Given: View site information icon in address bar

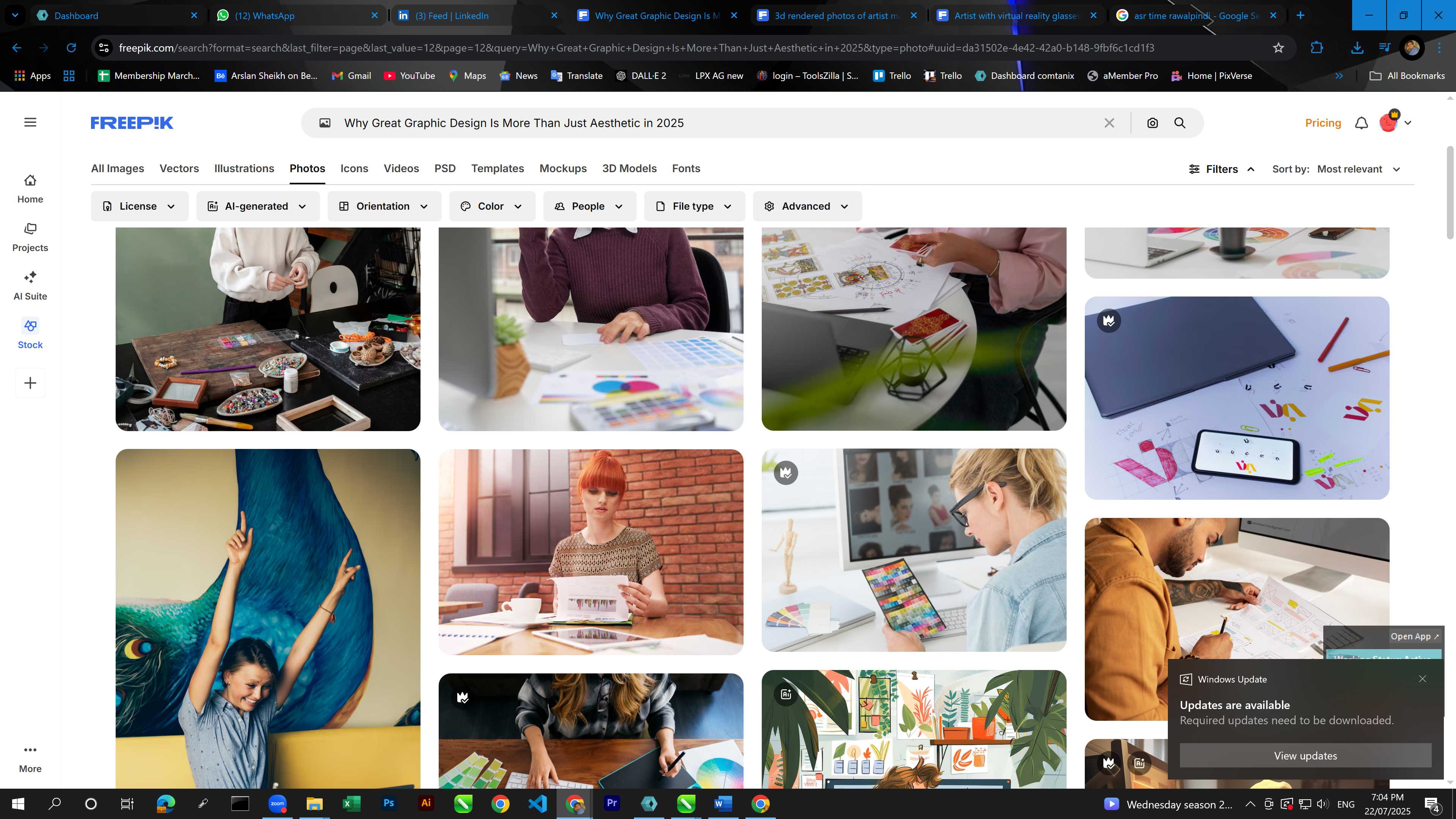Looking at the screenshot, I should click(104, 48).
